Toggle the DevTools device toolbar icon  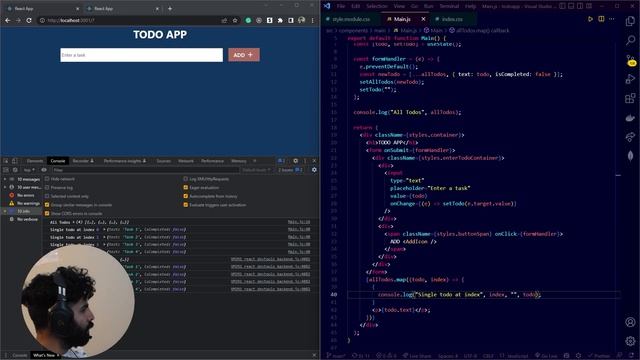[x=15, y=161]
